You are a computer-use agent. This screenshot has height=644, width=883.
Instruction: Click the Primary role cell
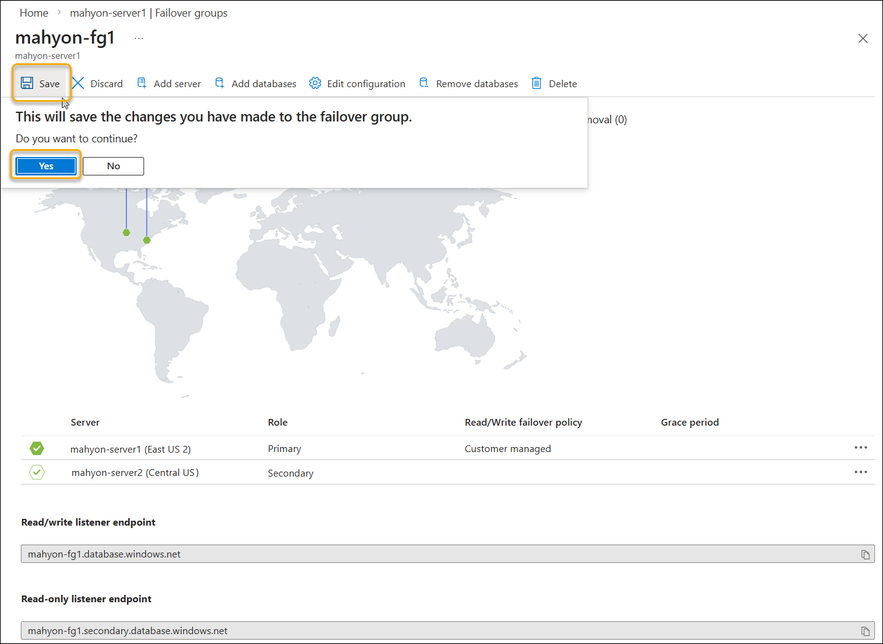[284, 449]
